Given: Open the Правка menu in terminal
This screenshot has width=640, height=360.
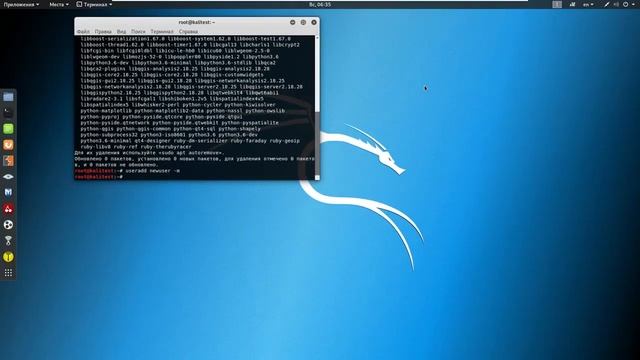Looking at the screenshot, I should pyautogui.click(x=103, y=31).
